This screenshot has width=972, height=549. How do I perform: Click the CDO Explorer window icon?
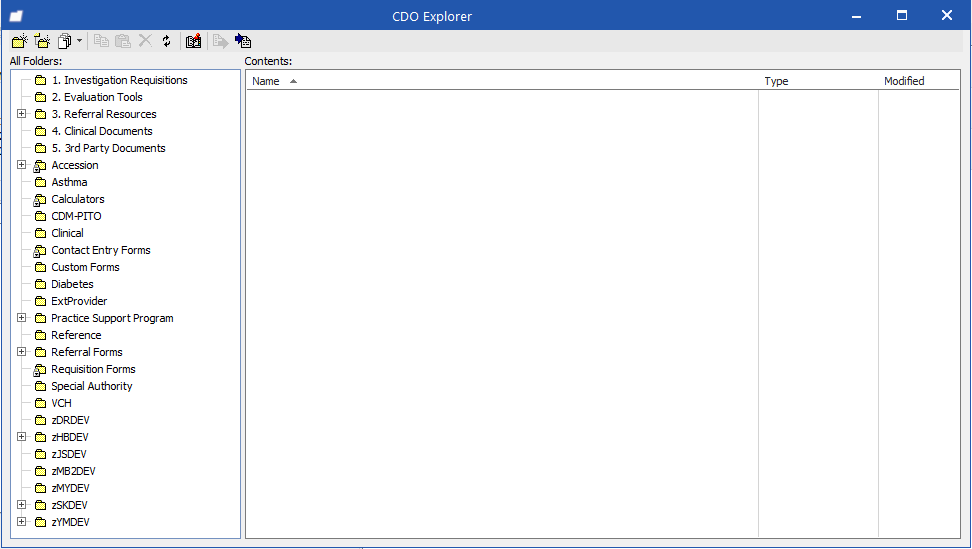(16, 16)
